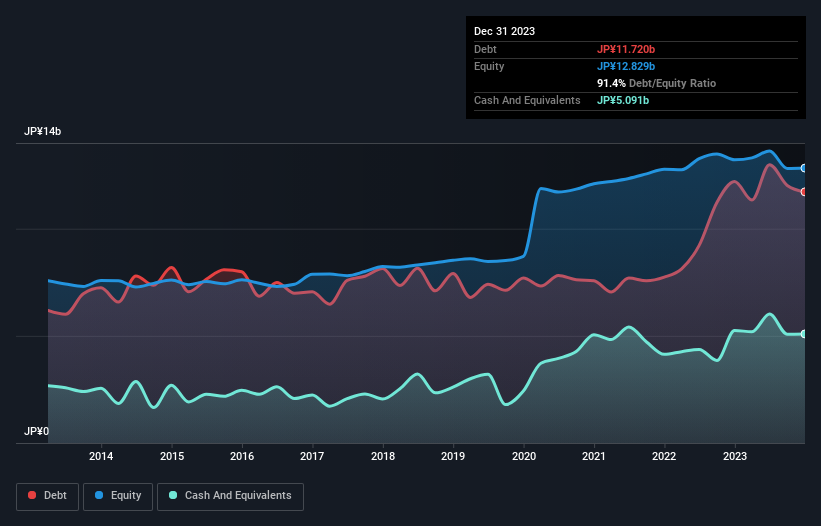Select the 2014 x-axis label

coord(101,456)
